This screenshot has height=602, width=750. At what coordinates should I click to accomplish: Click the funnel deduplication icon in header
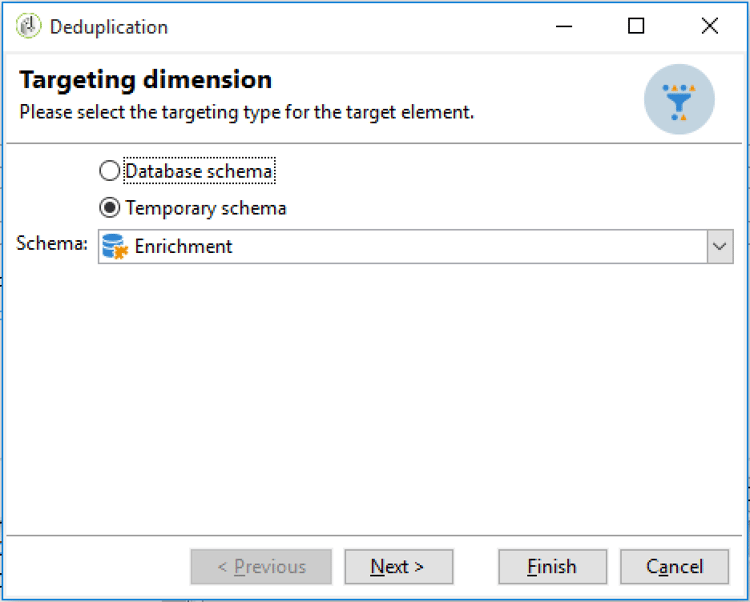click(x=679, y=99)
